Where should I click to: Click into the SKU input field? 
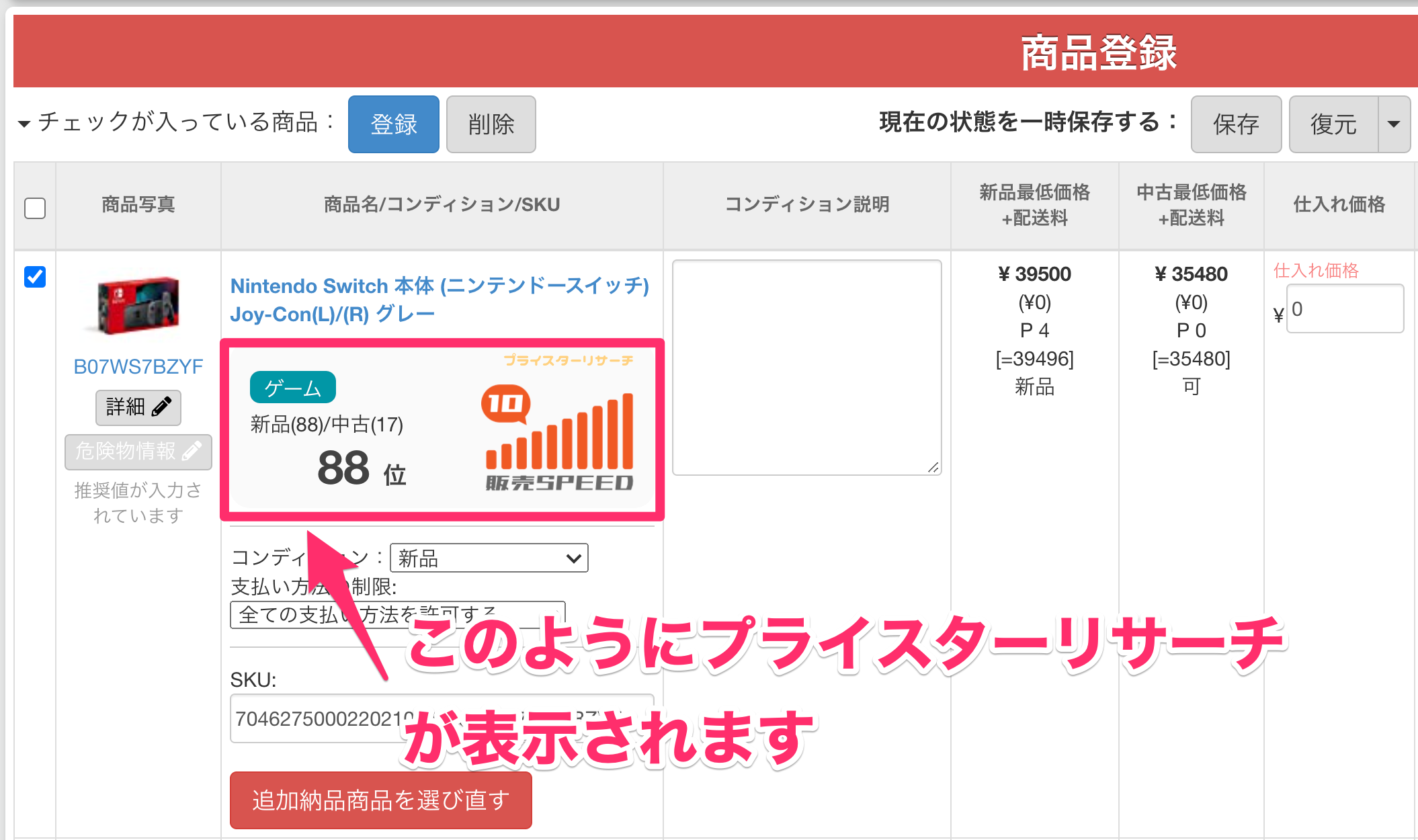point(442,718)
